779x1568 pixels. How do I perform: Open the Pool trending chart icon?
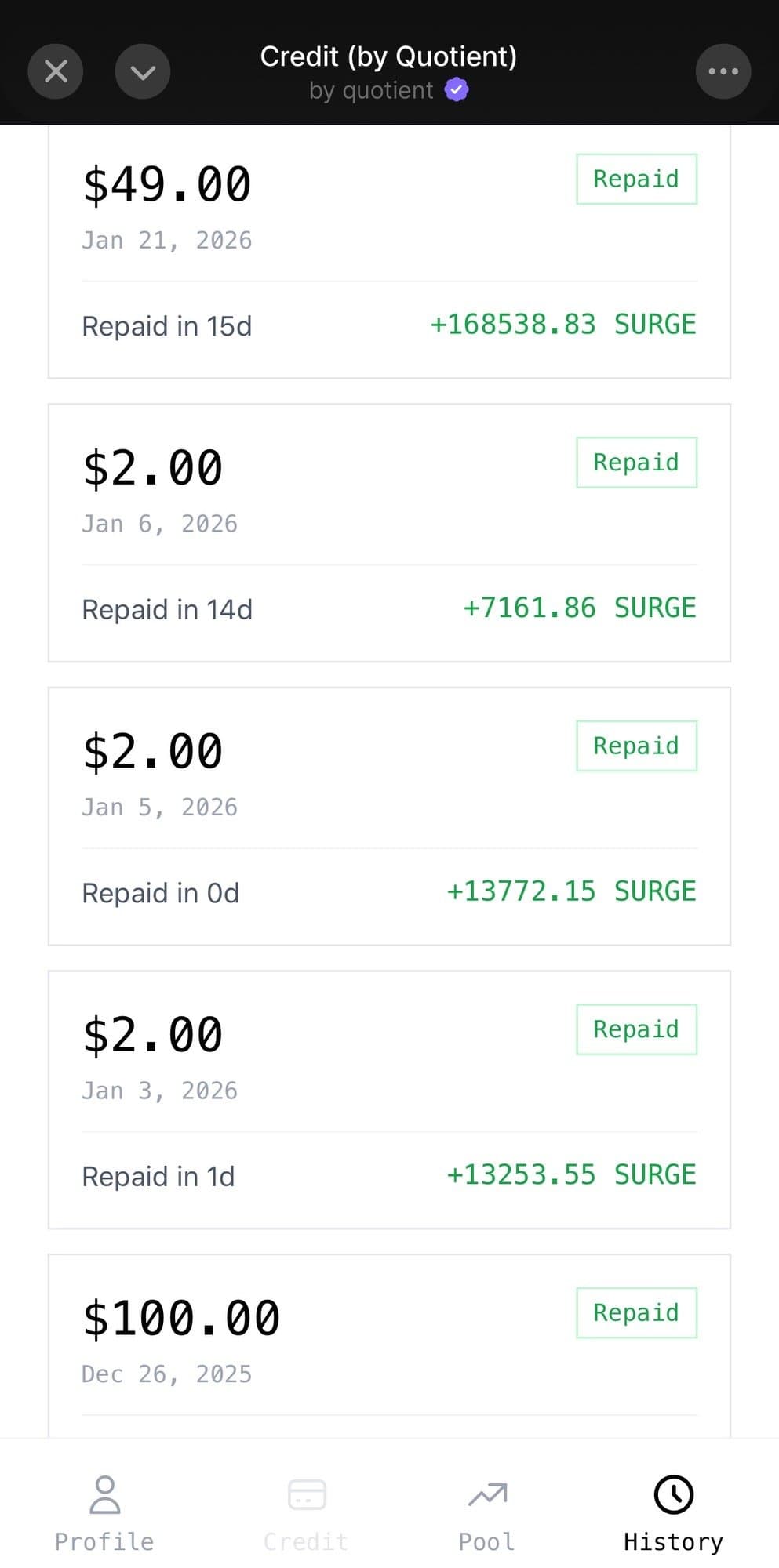pos(487,1494)
